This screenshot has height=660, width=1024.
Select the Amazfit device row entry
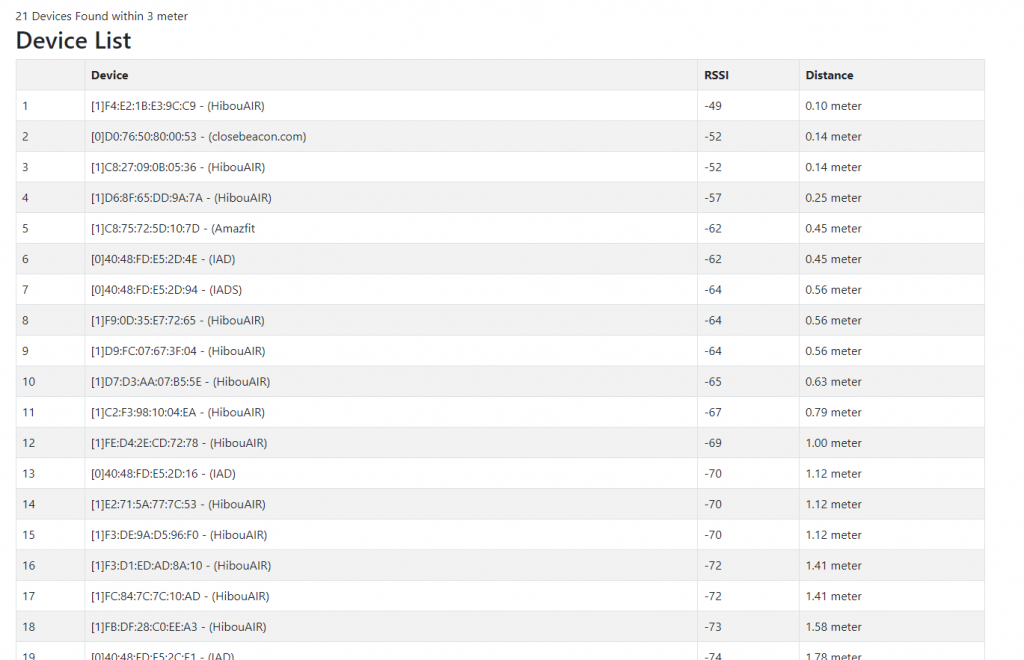tap(172, 229)
